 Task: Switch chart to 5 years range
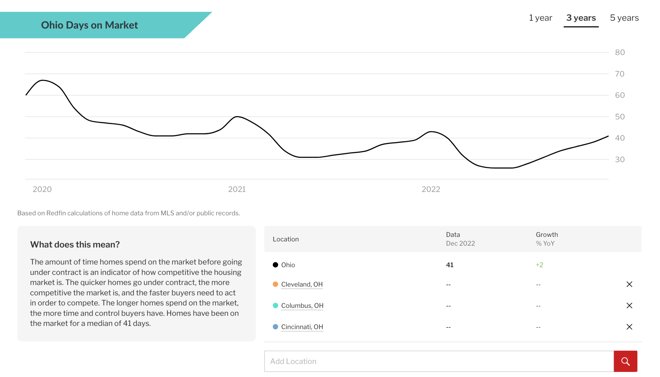pos(624,18)
